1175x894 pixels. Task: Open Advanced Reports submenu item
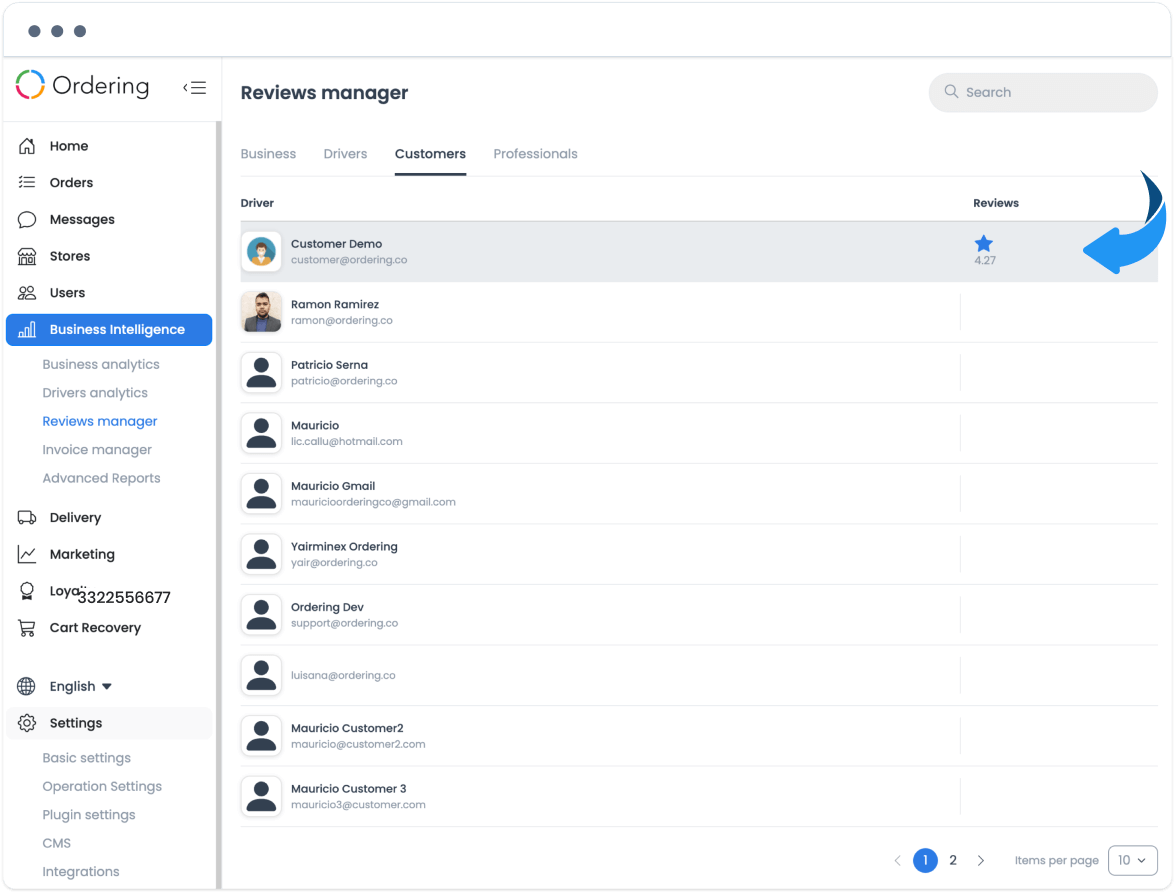101,478
